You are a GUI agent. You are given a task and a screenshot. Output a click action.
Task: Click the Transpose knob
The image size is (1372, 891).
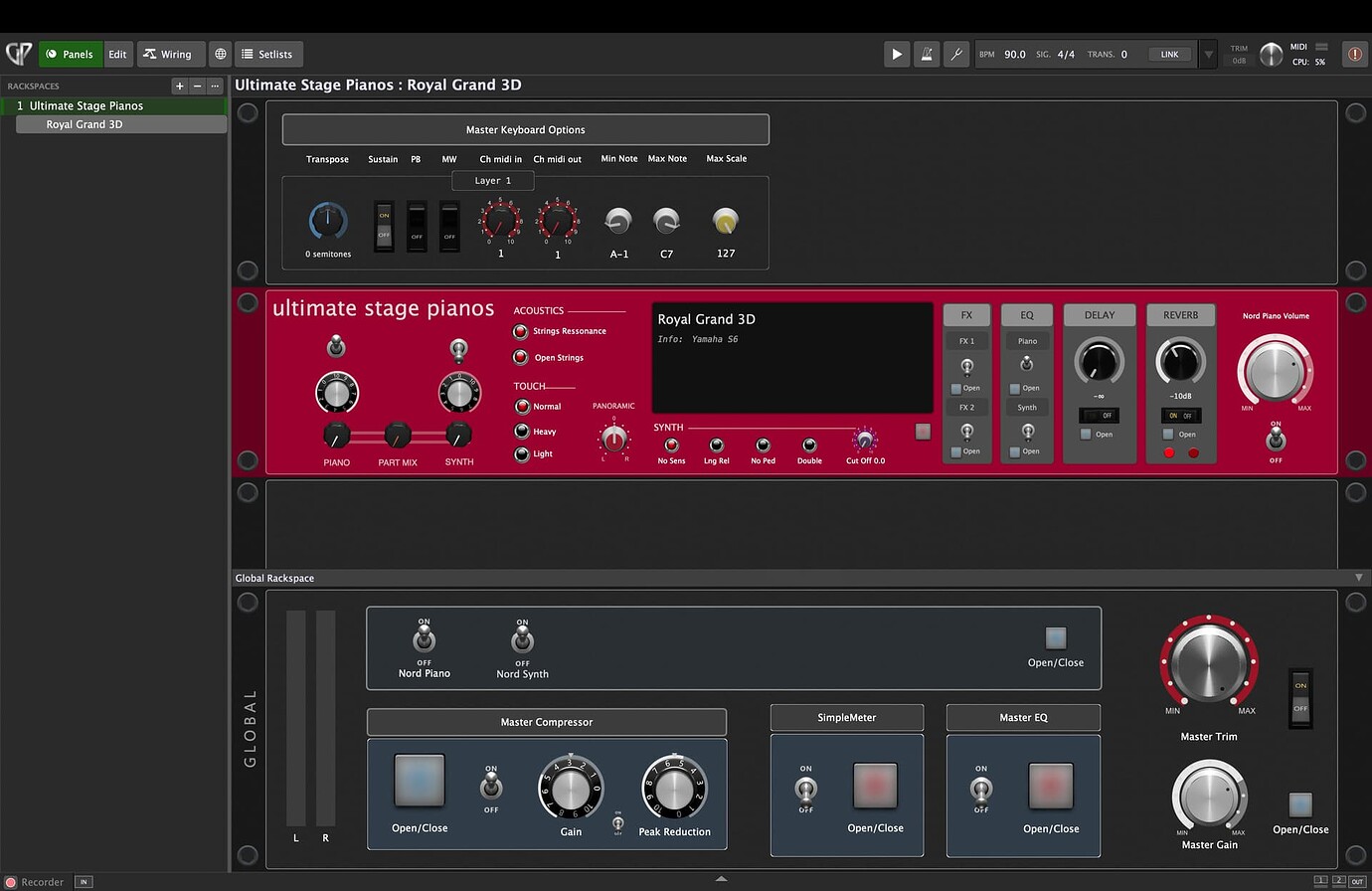328,221
